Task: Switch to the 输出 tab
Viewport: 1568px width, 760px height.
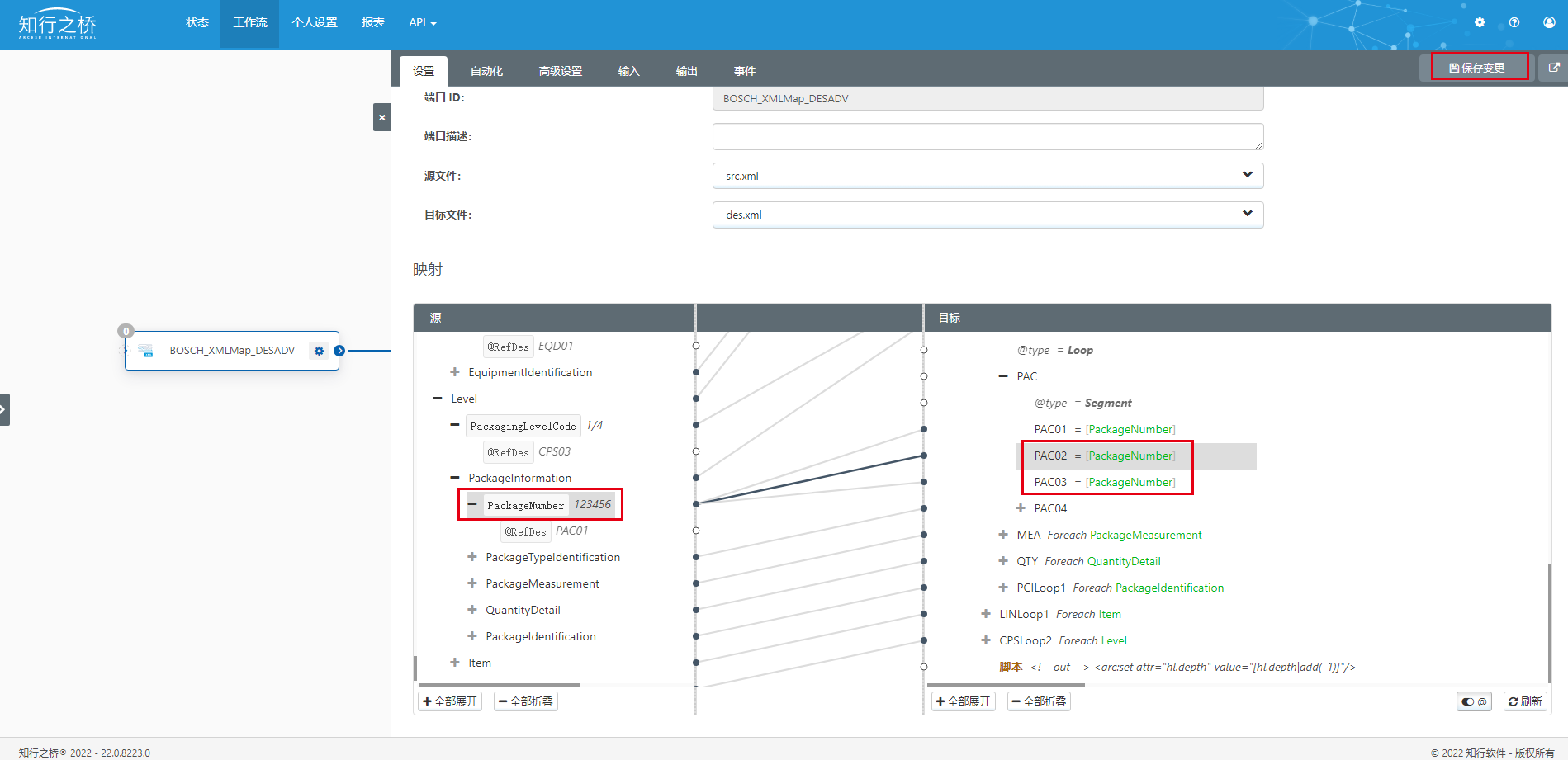Action: 687,71
